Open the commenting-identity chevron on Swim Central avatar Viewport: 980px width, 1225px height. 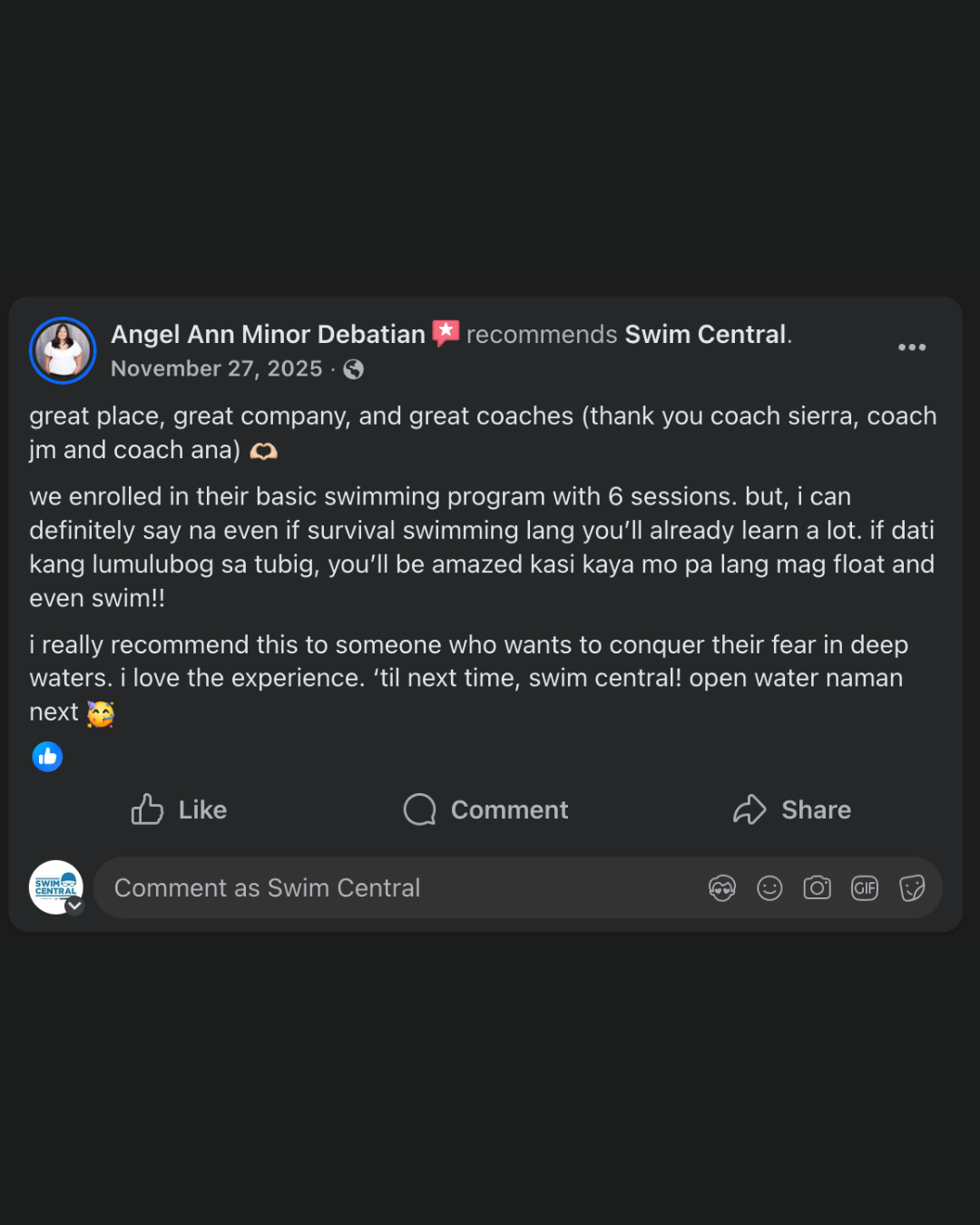tap(75, 906)
